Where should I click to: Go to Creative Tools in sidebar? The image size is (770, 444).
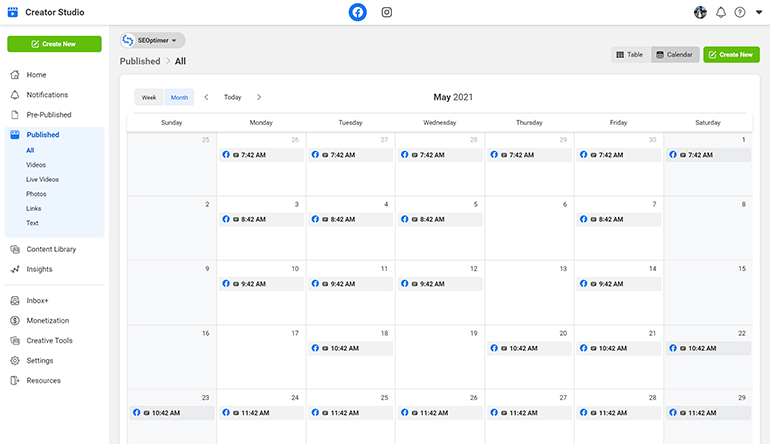pos(49,340)
